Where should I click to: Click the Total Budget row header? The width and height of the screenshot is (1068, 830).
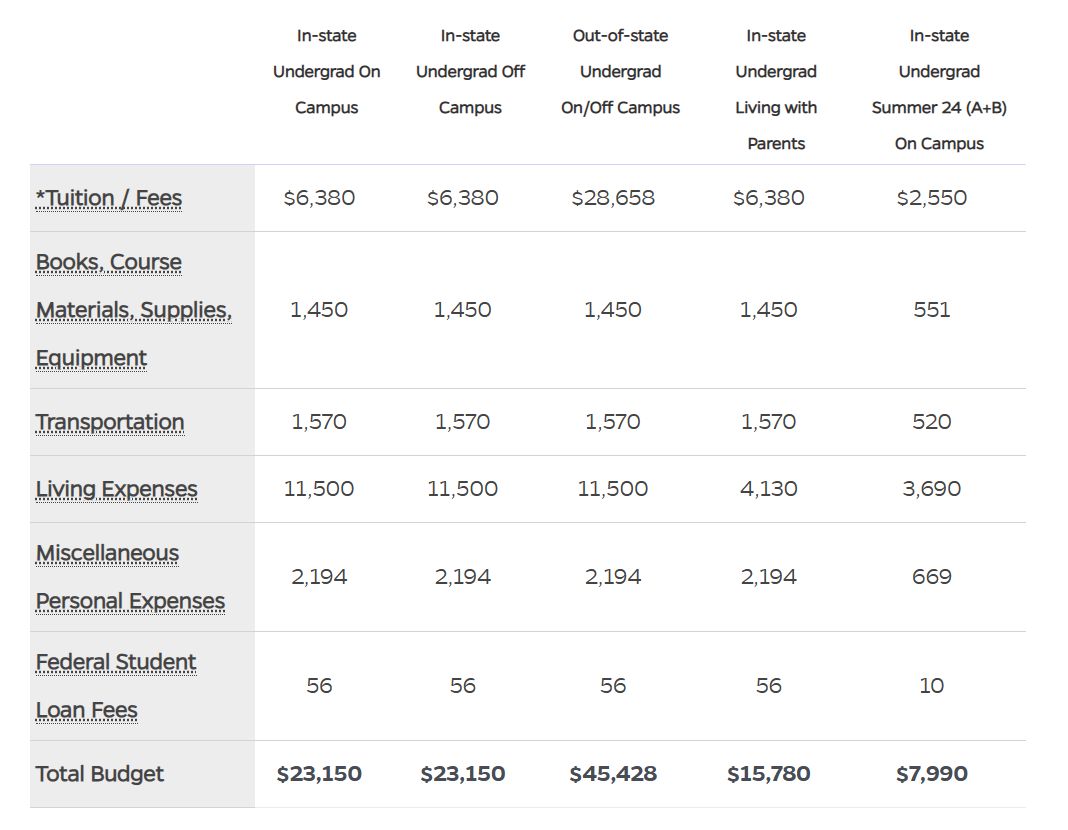click(100, 774)
